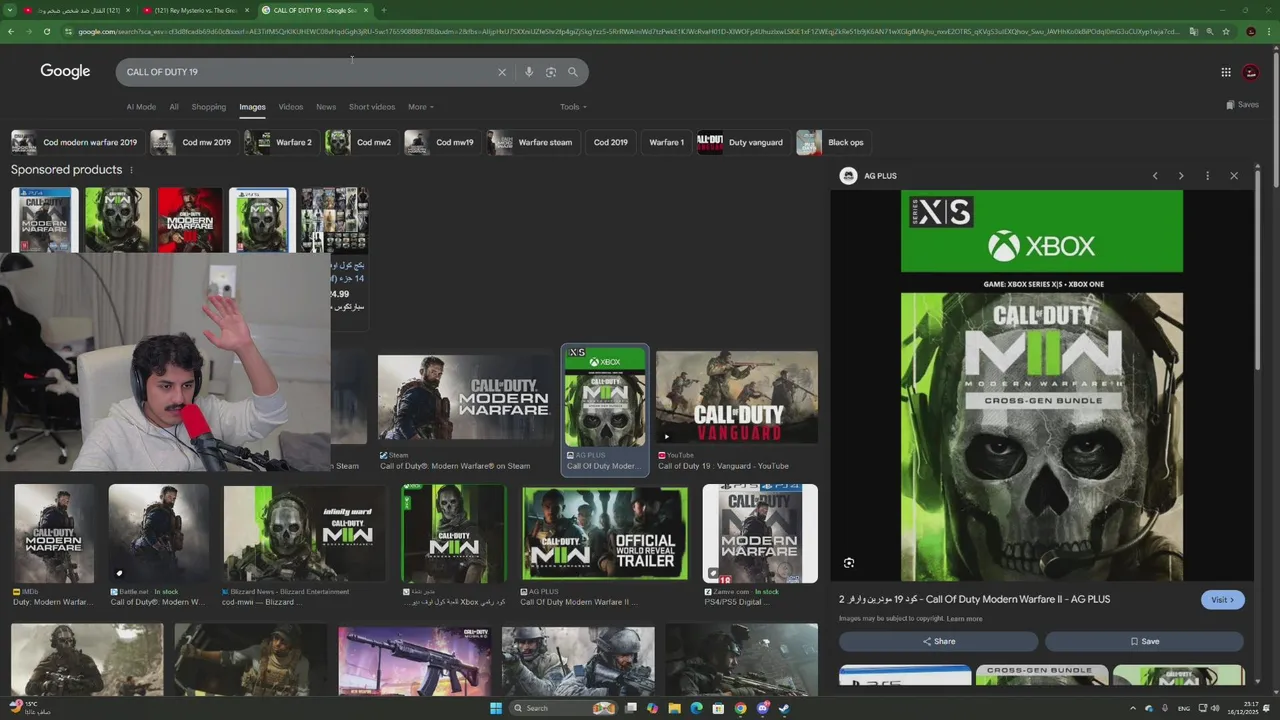Open the Windows Start menu
The width and height of the screenshot is (1280, 720).
pyautogui.click(x=495, y=708)
